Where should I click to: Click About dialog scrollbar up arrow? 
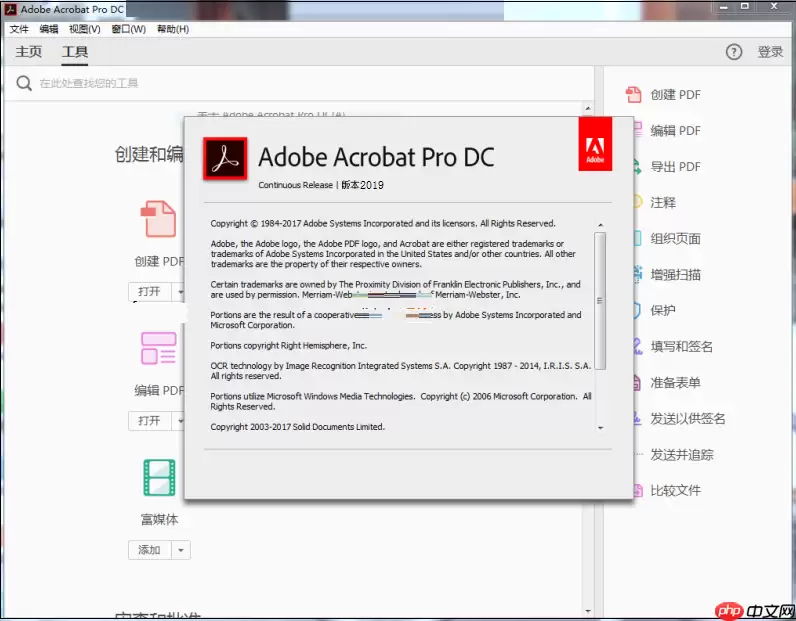pos(601,224)
